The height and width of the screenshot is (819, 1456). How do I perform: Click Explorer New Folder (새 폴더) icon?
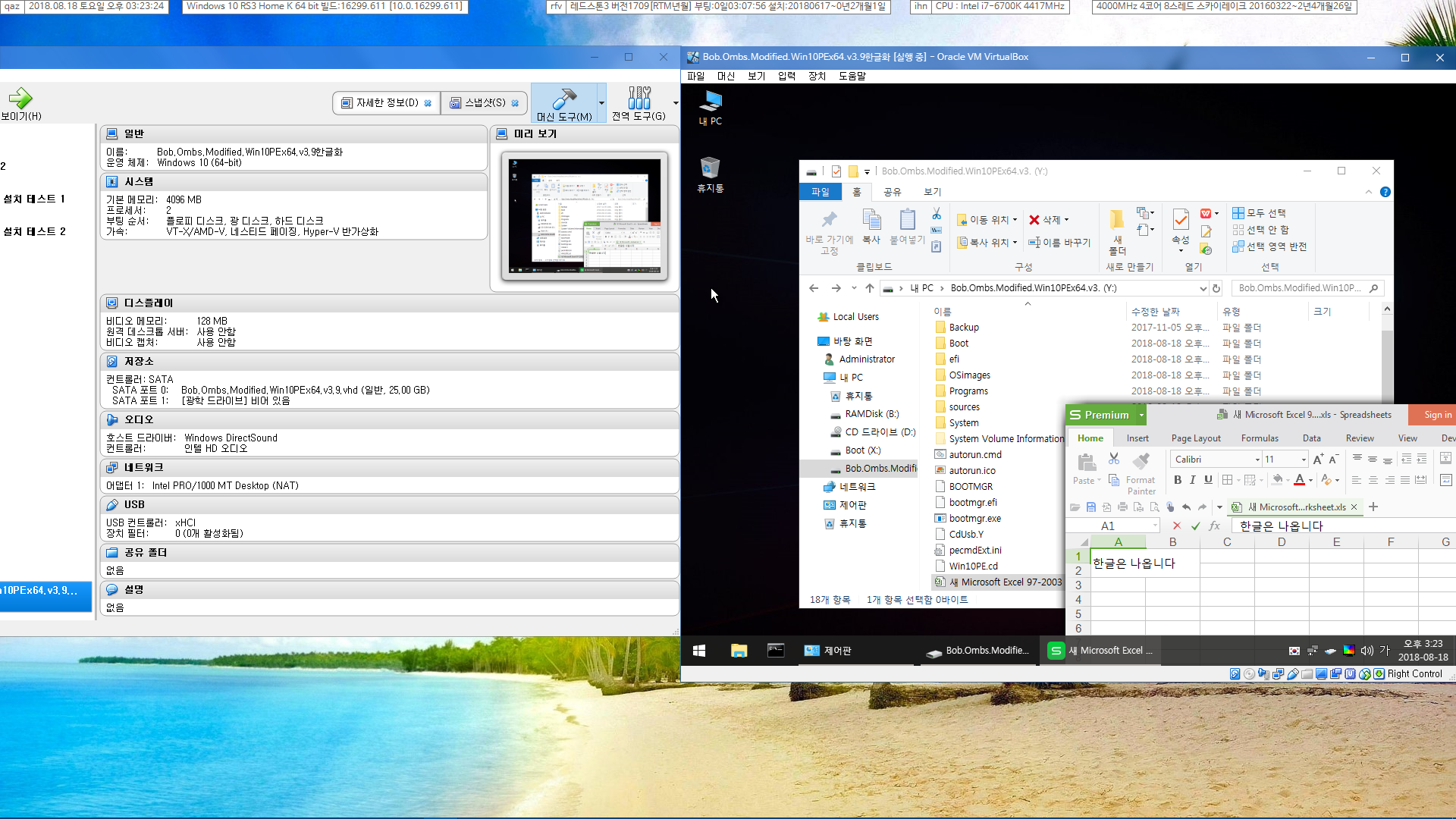tap(1117, 231)
